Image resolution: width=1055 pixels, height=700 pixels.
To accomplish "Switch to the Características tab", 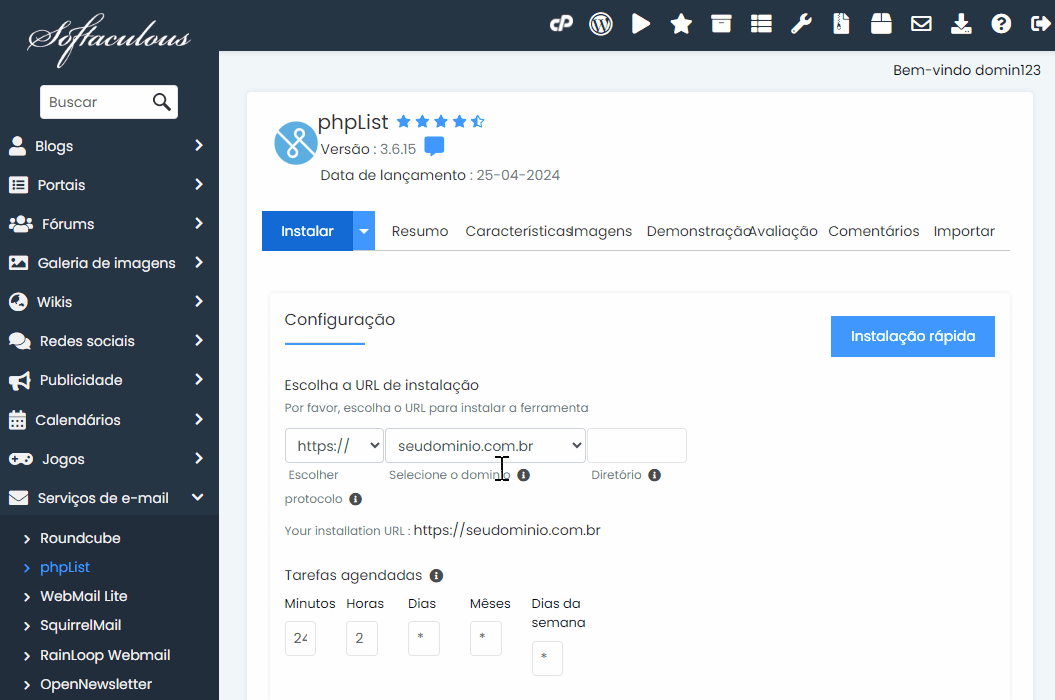I will [518, 232].
